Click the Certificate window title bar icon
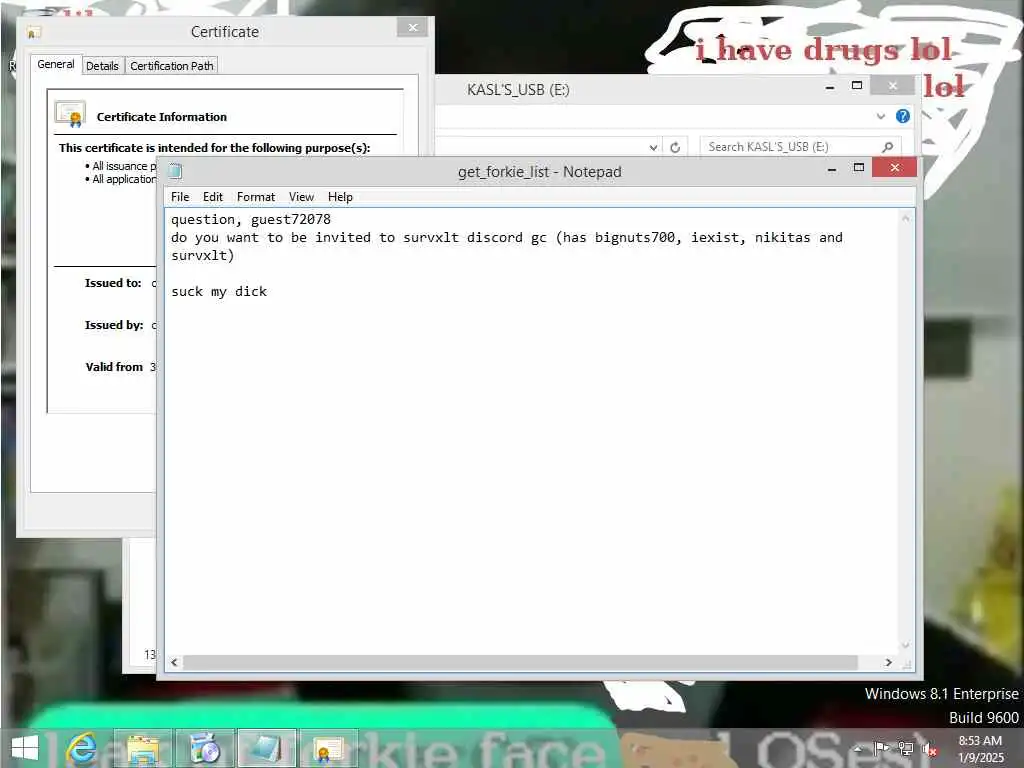 click(x=34, y=32)
